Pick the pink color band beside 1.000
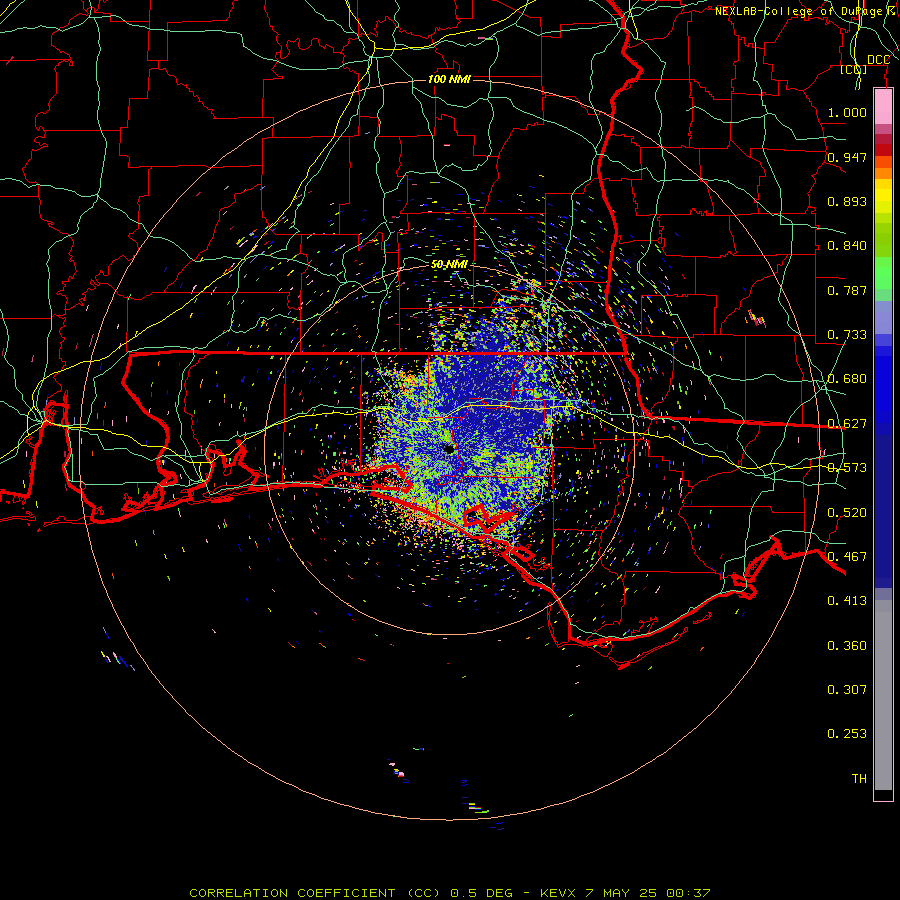900x900 pixels. click(x=883, y=107)
